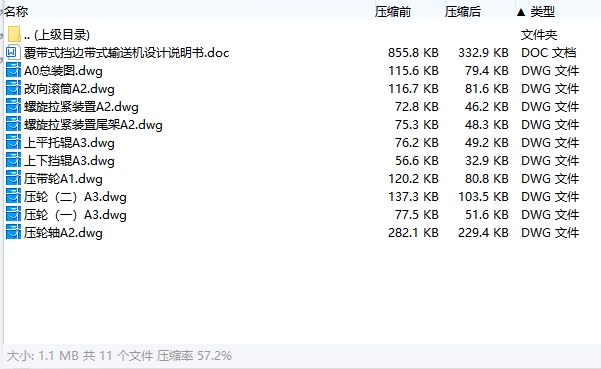Click the DWG 文件 type of 压轮轴A2.dwg

[x=550, y=233]
